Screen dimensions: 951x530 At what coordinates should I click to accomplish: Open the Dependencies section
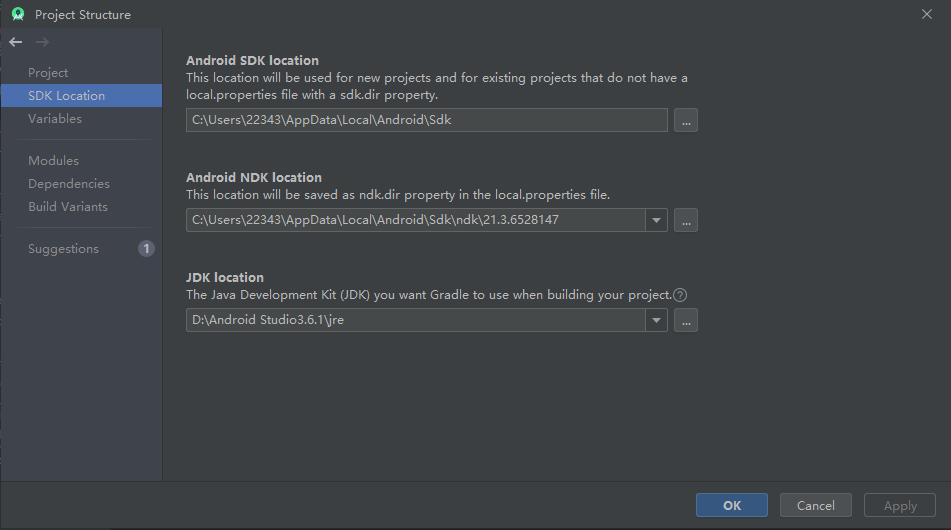click(x=81, y=184)
